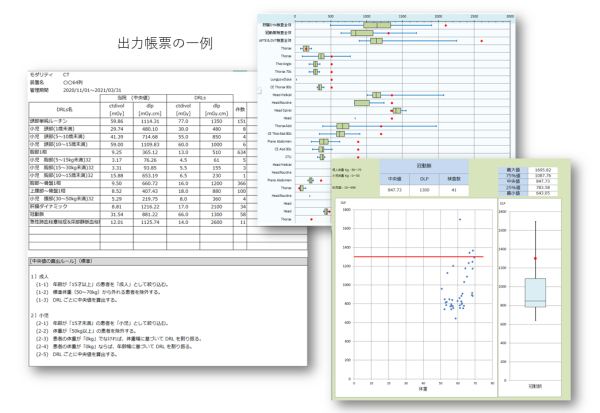Click the 1）成人 rules heading

coord(40,277)
